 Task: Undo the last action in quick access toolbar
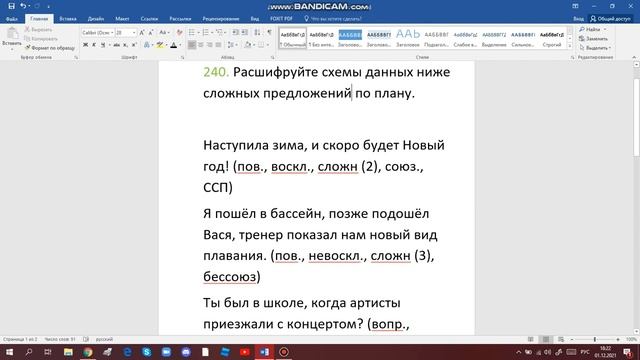[23, 6]
